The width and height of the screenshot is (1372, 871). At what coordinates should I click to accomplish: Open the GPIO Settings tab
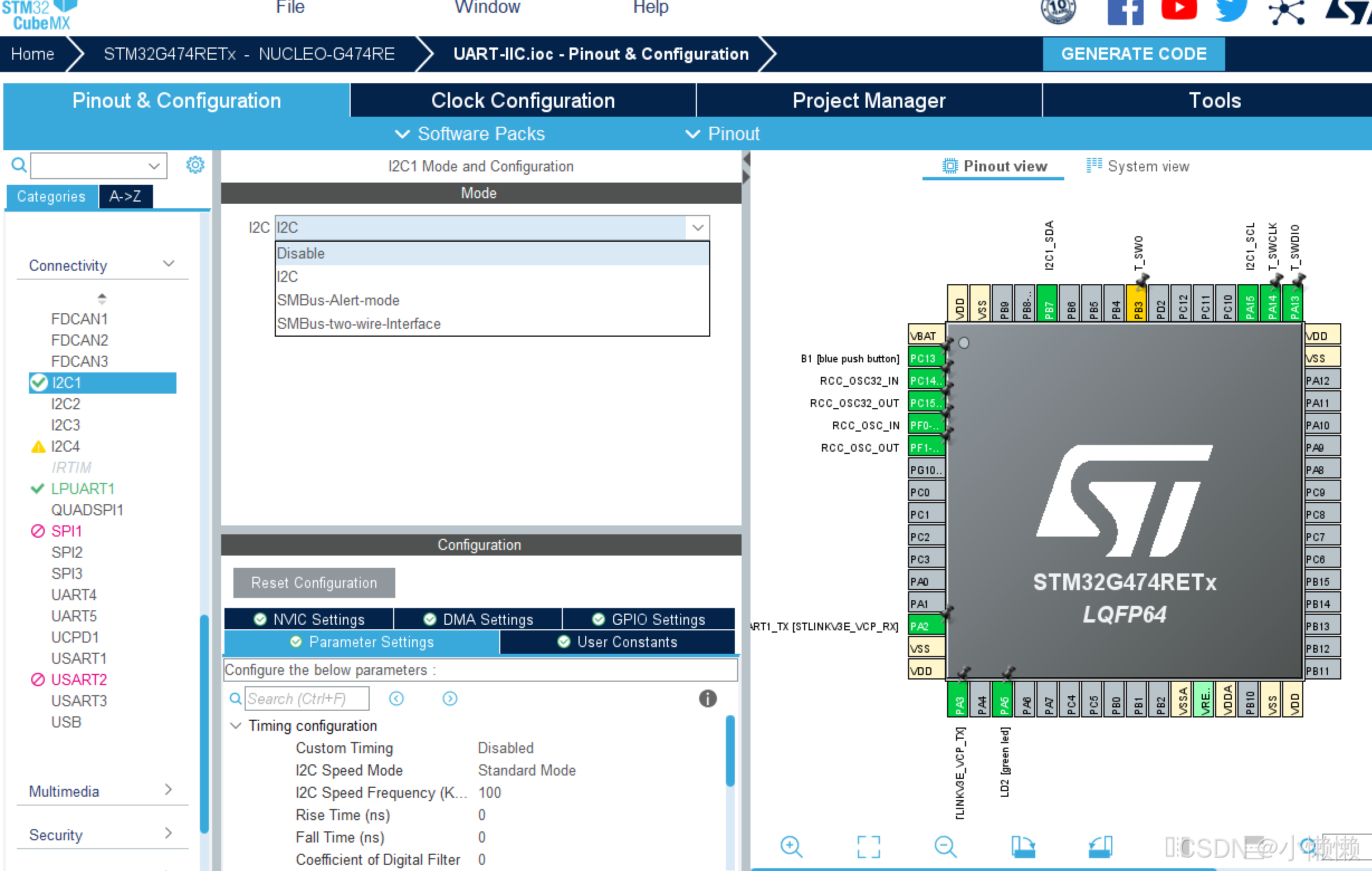coord(648,619)
